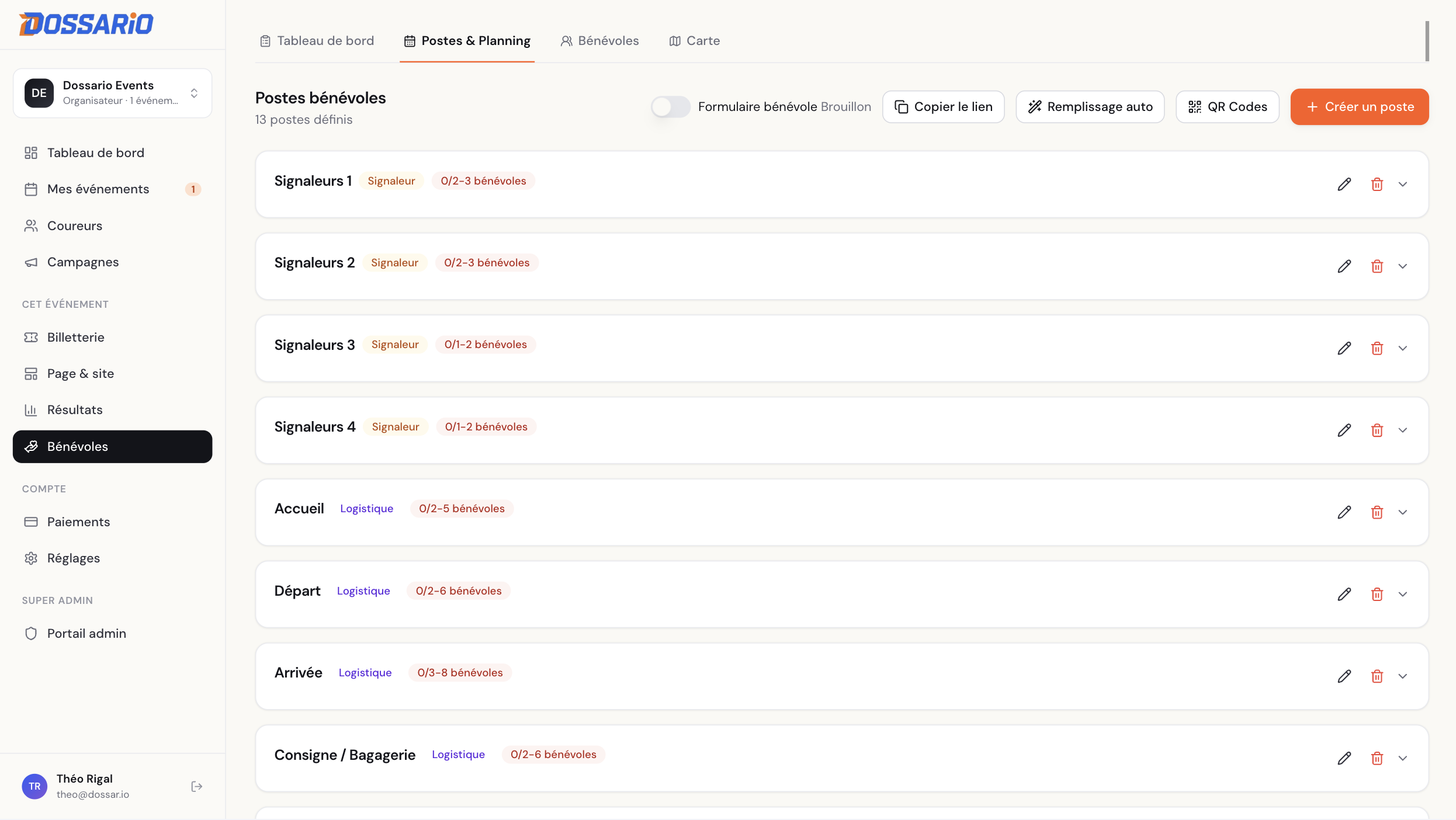
Task: Expand the Signaleurs 3 card
Action: [1403, 348]
